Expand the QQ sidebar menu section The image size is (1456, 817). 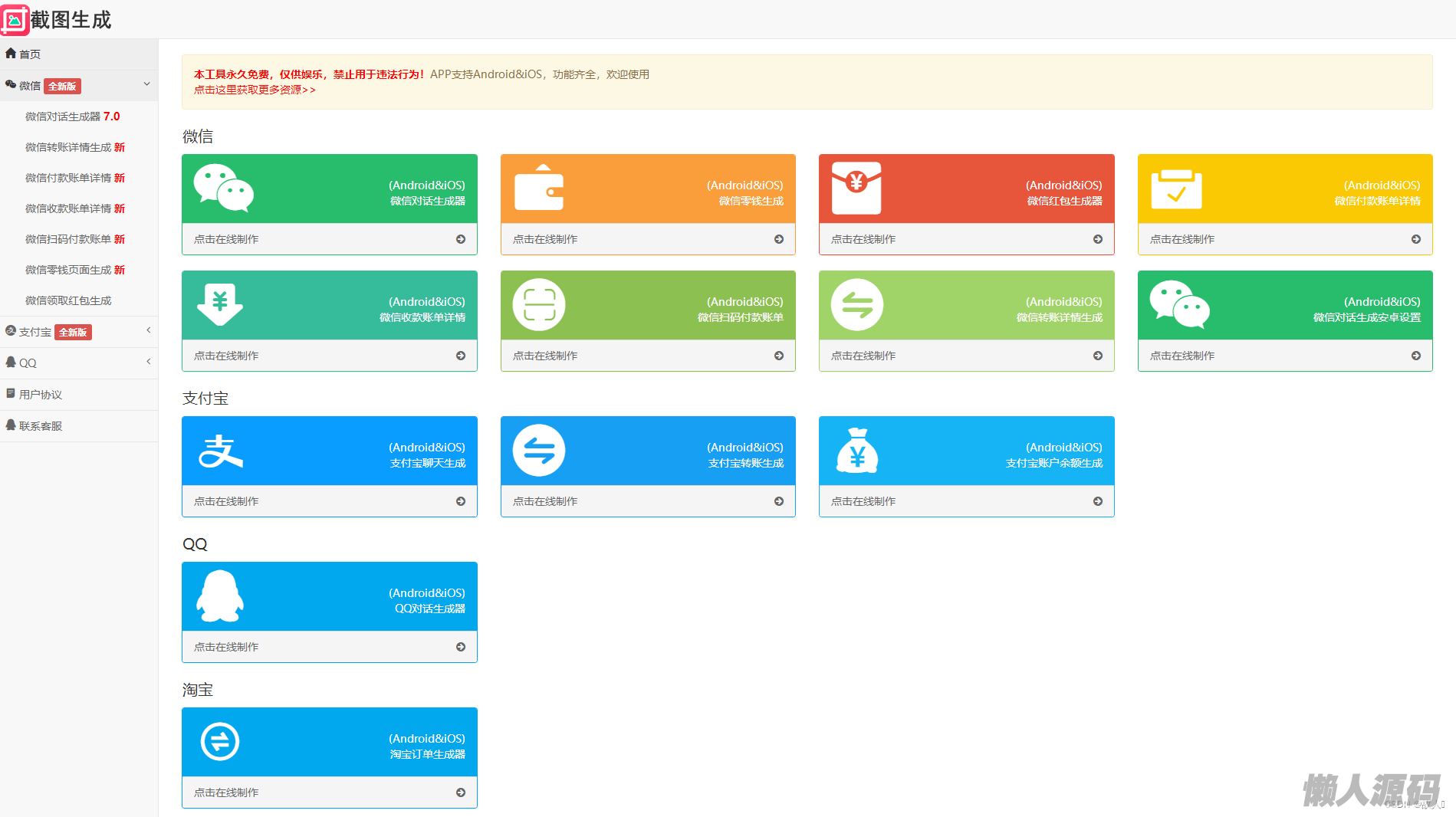148,362
